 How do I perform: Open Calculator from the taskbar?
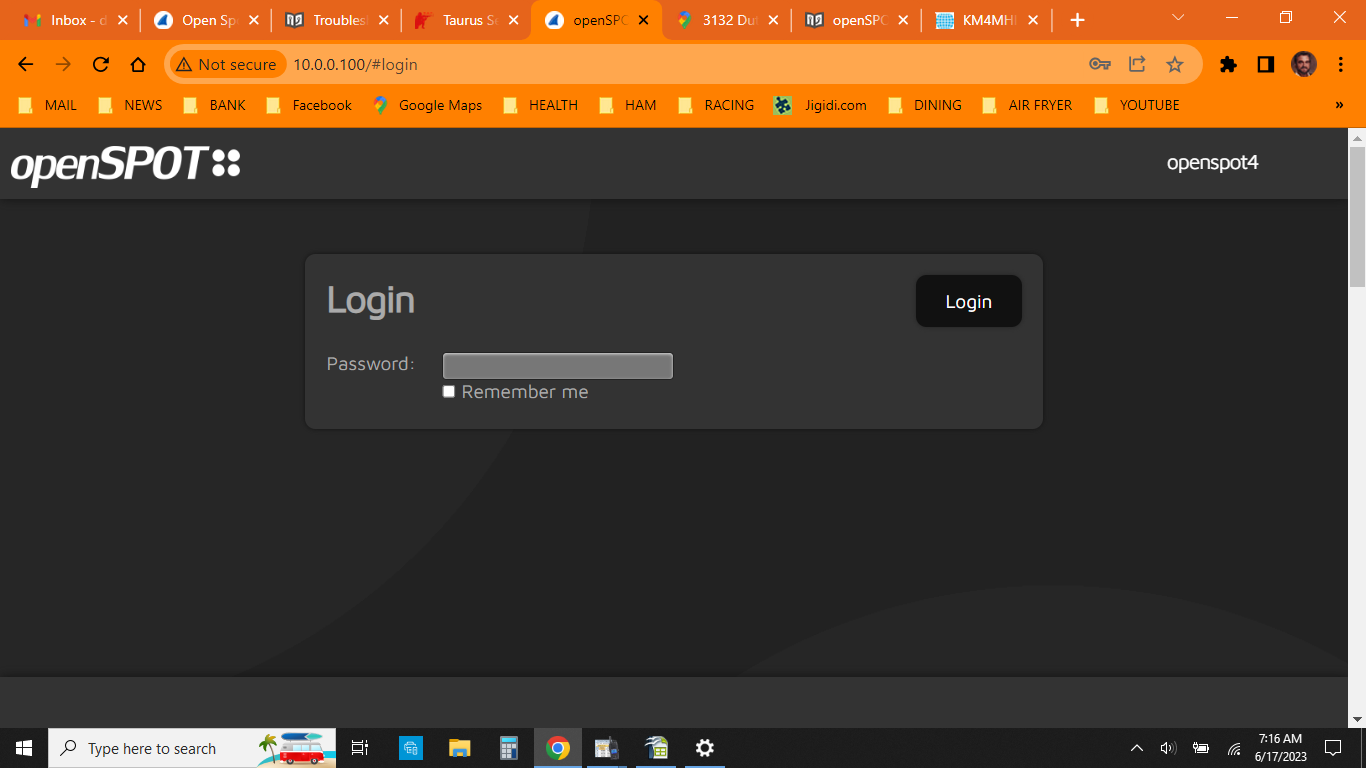[508, 748]
